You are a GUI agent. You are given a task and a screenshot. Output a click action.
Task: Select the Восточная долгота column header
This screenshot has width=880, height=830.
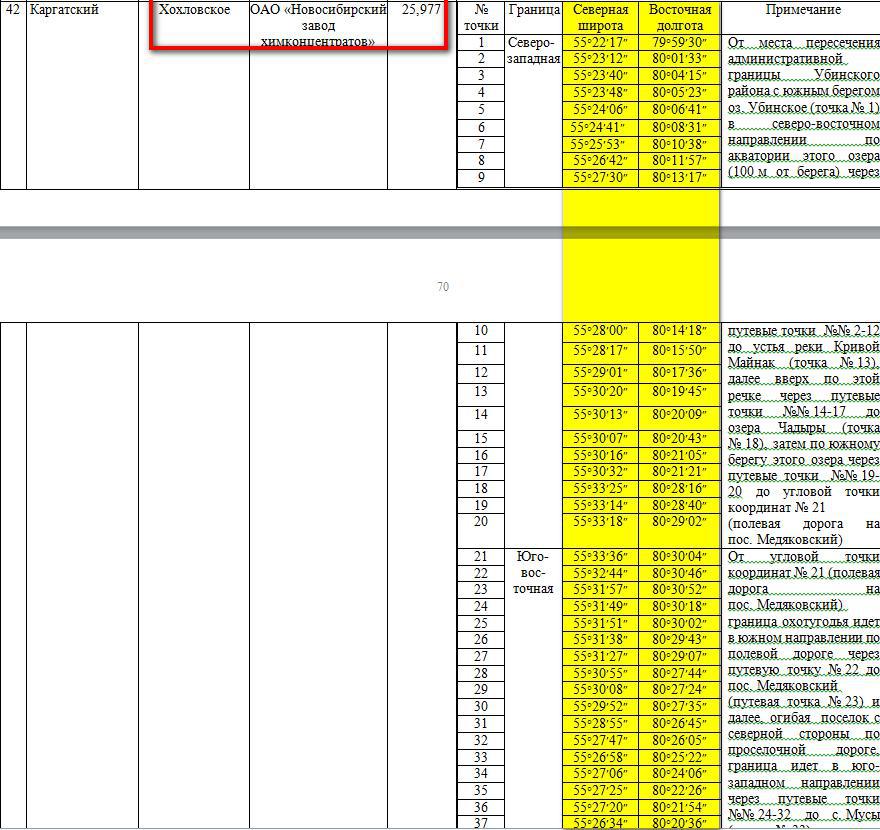(x=679, y=17)
